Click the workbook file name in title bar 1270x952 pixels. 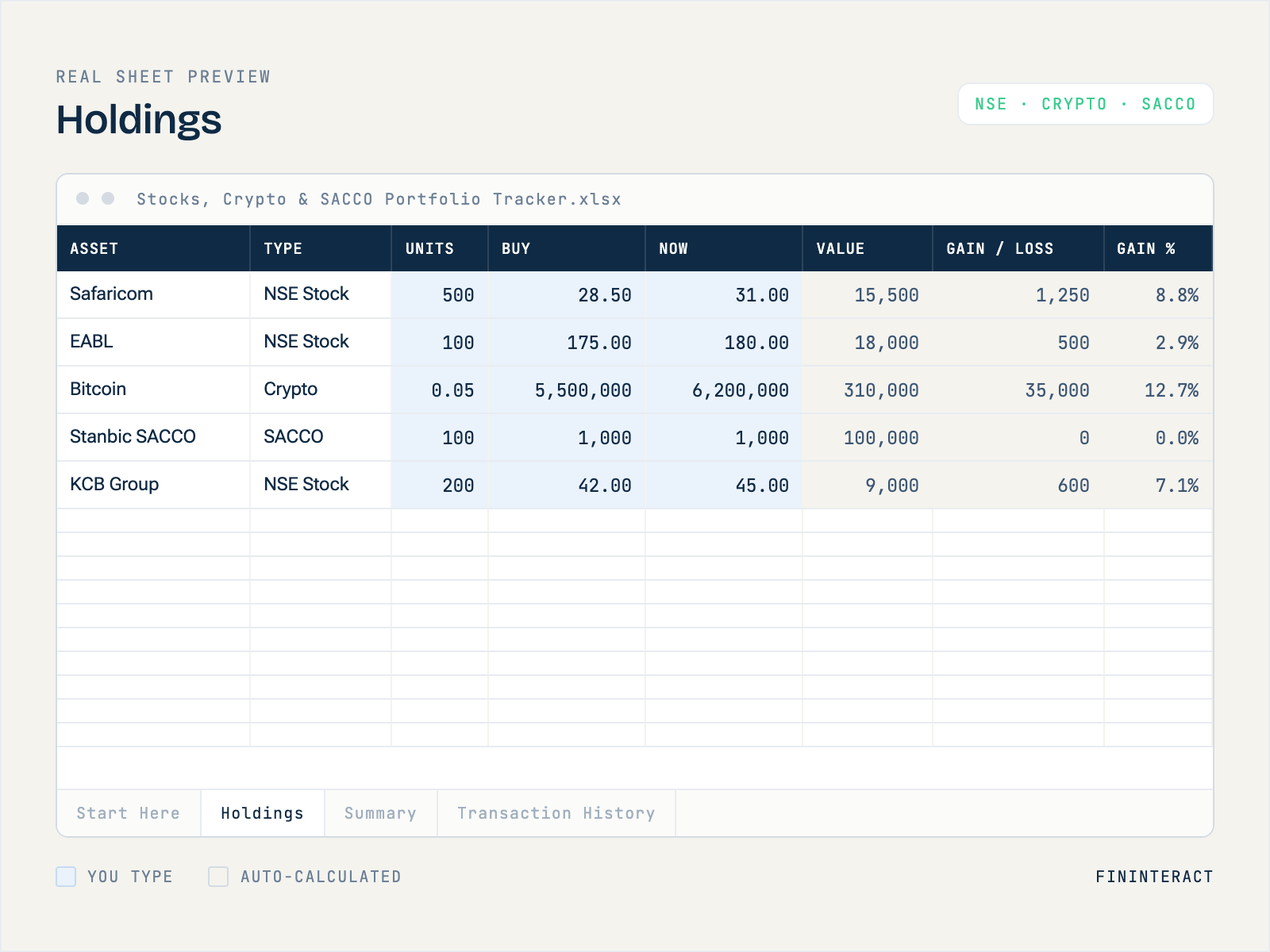(379, 199)
